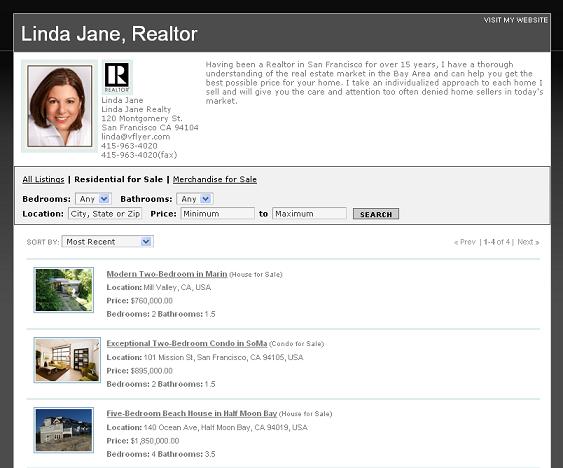This screenshot has height=468, width=563.
Task: Click the email linda@vflyer.com
Action: pyautogui.click(x=136, y=137)
